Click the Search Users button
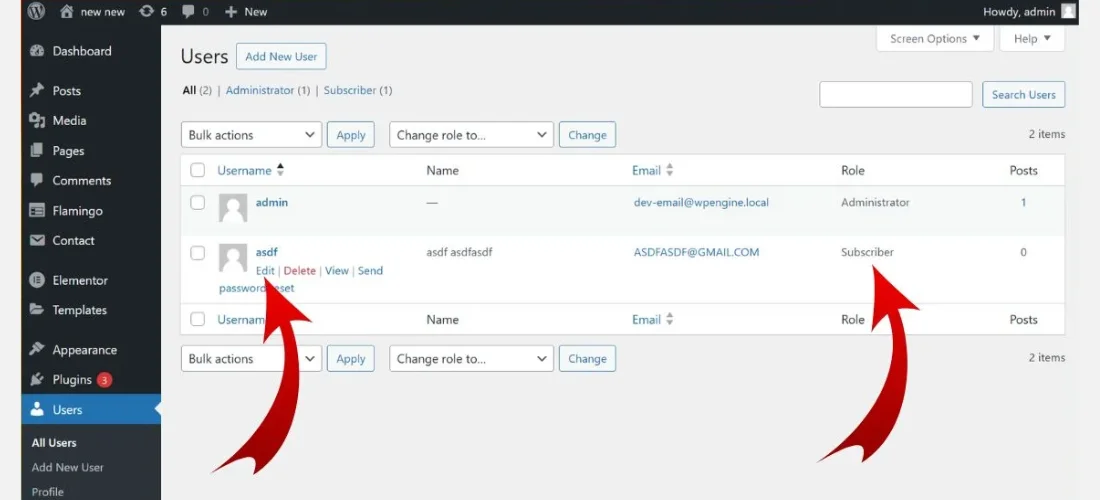 (1023, 95)
